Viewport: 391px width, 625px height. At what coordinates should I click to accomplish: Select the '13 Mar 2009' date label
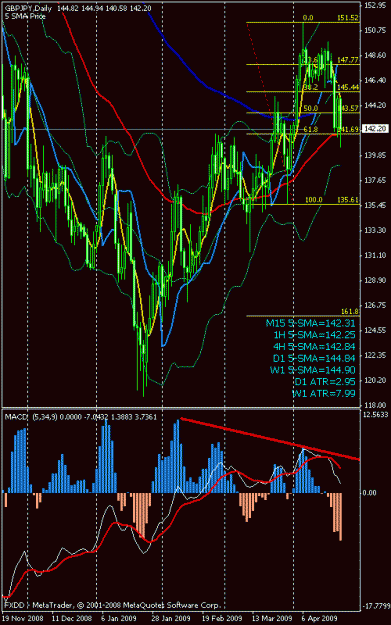tap(272, 618)
